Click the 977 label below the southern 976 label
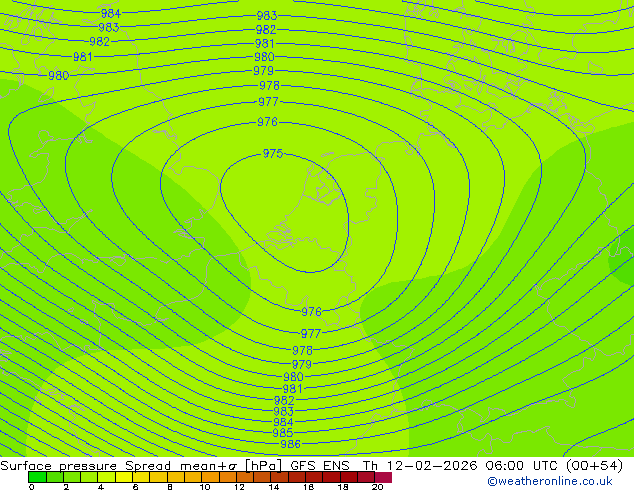The height and width of the screenshot is (490, 634). [x=311, y=334]
